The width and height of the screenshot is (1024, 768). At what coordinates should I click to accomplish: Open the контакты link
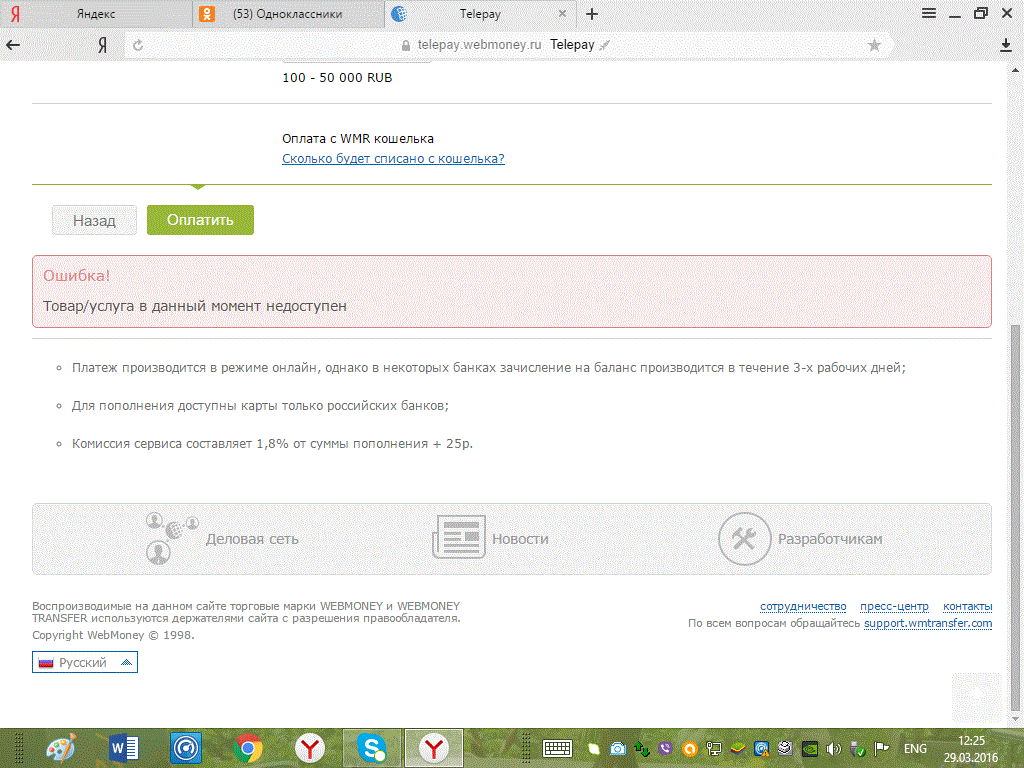(968, 607)
